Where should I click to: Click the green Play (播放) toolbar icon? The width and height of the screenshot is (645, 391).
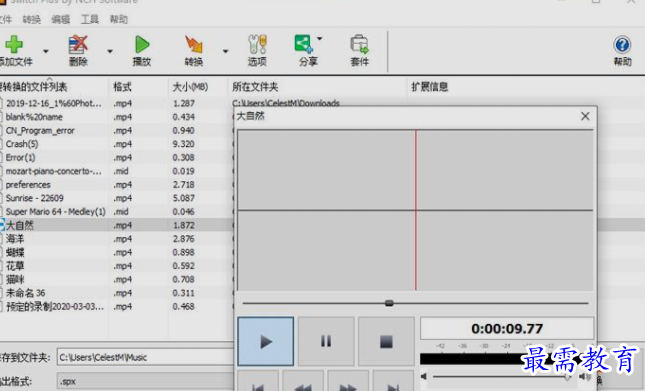click(x=142, y=44)
